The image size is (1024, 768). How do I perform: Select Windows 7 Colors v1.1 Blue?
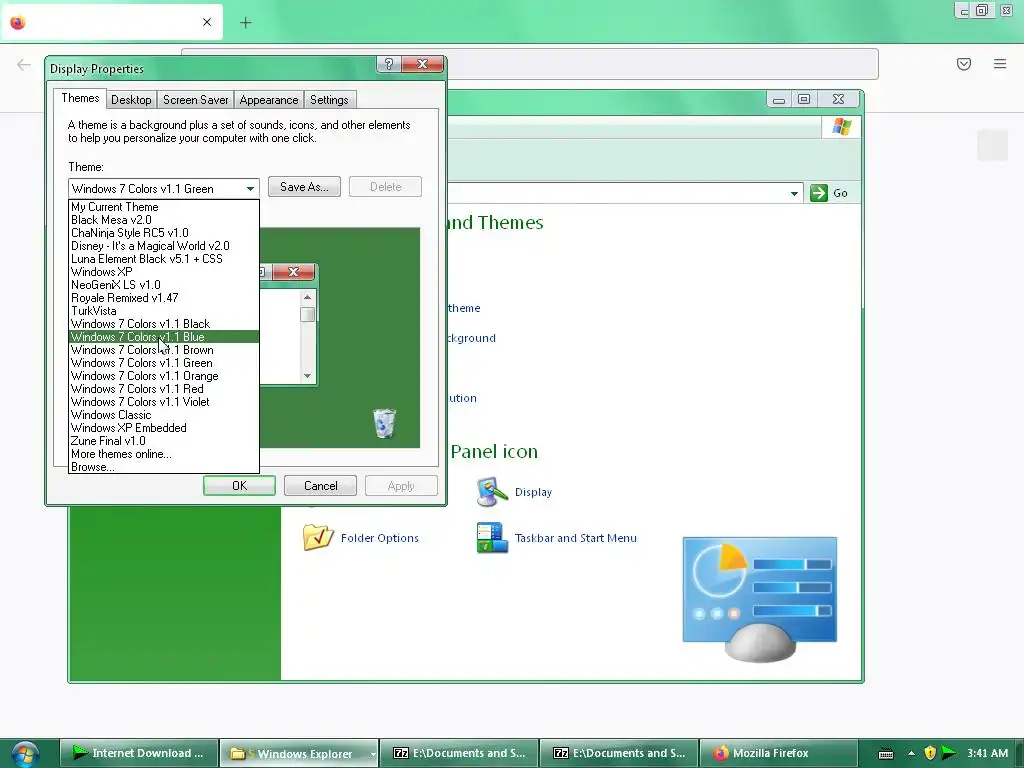click(x=164, y=337)
